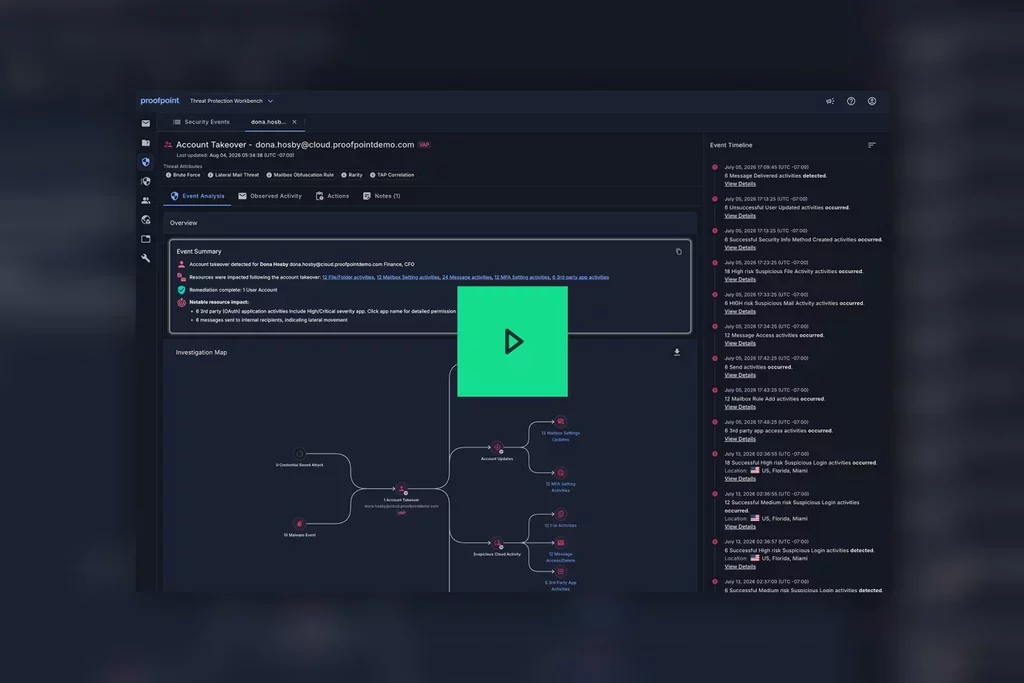
Task: Select the 3rd Party App Activities node icon
Action: 560,571
